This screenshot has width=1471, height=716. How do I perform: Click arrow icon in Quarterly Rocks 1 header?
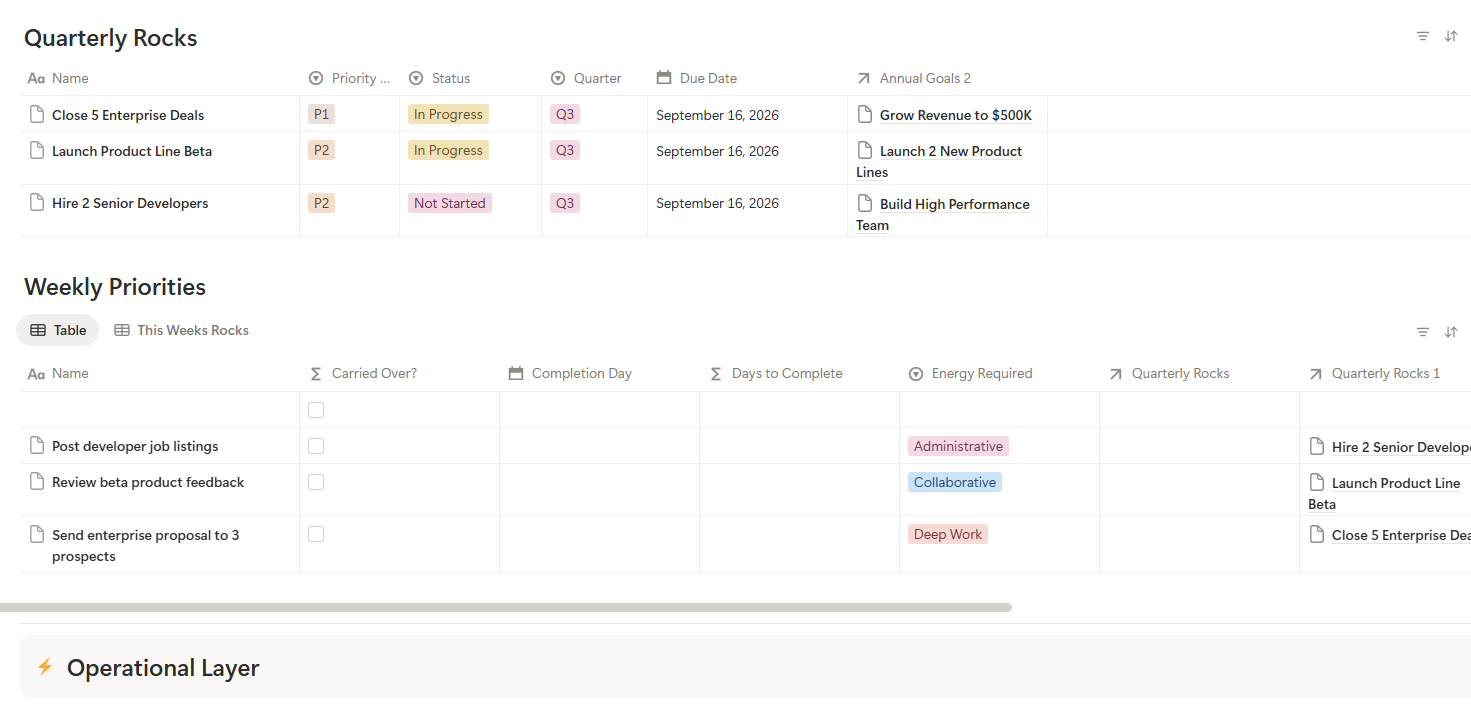[x=1316, y=373]
